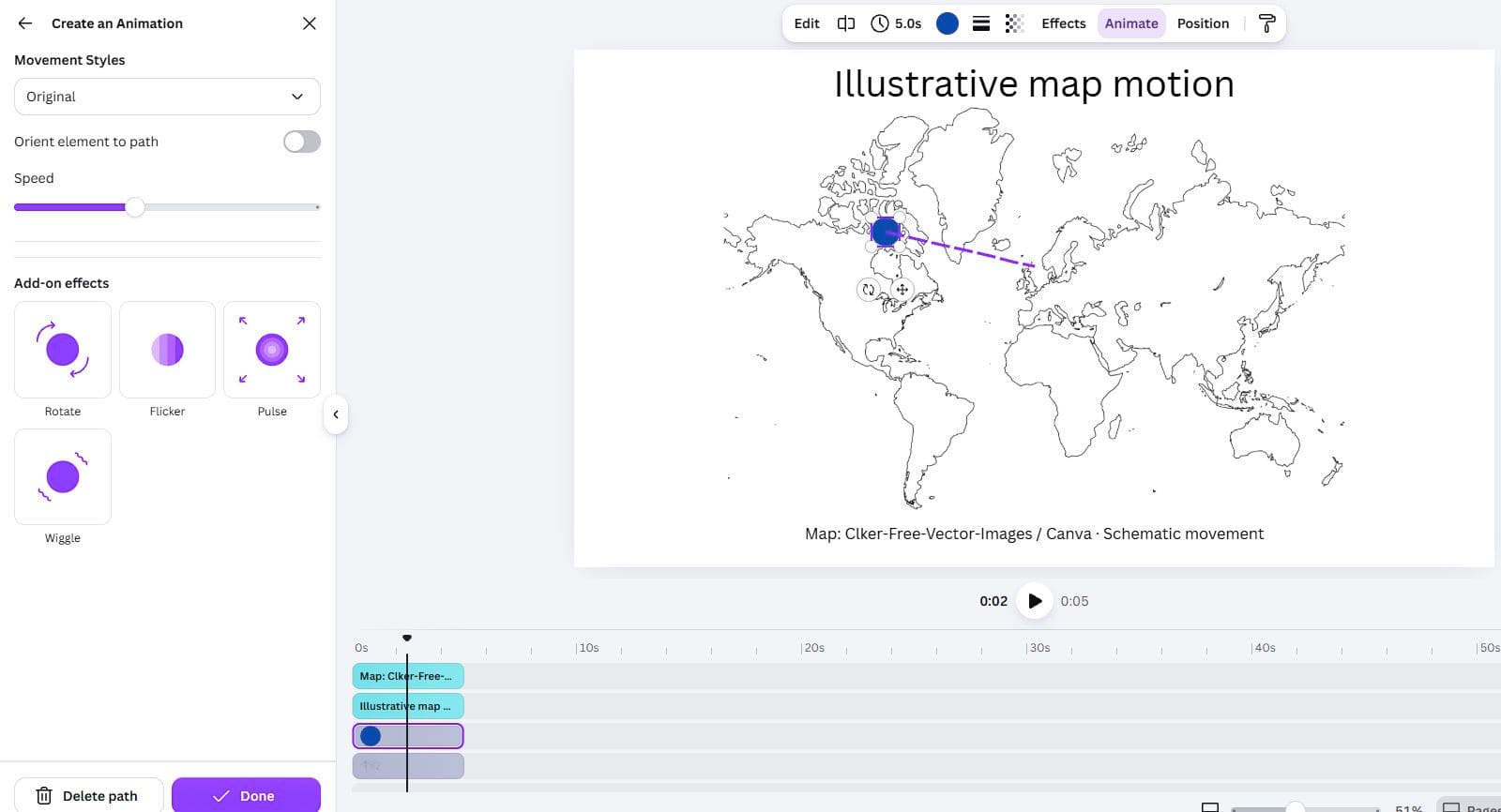Adjust the Speed slider handle
Screen dimensions: 1501x812
(x=135, y=207)
